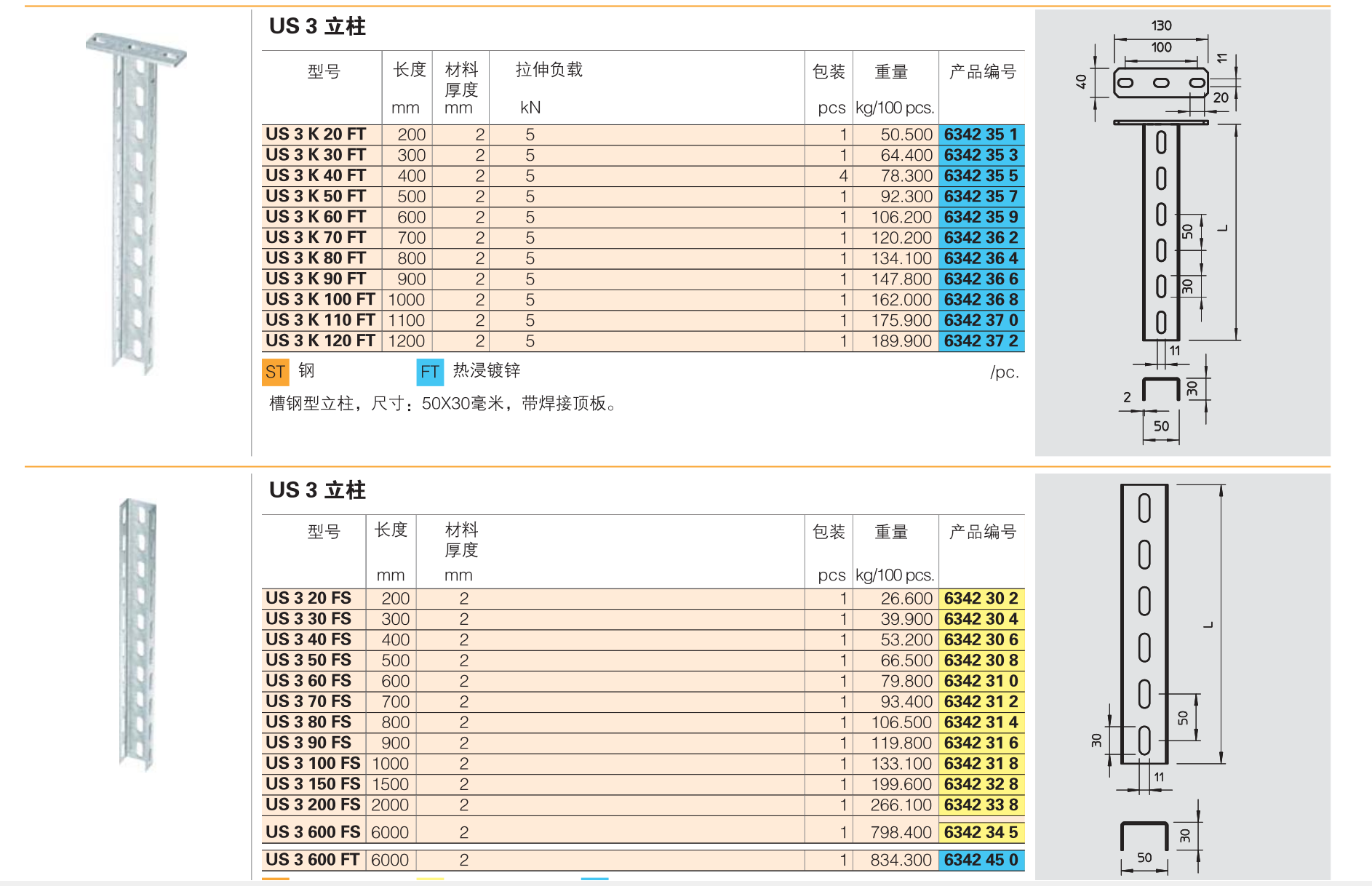Image resolution: width=1372 pixels, height=886 pixels.
Task: Open product number 6342 30 2
Action: point(981,599)
